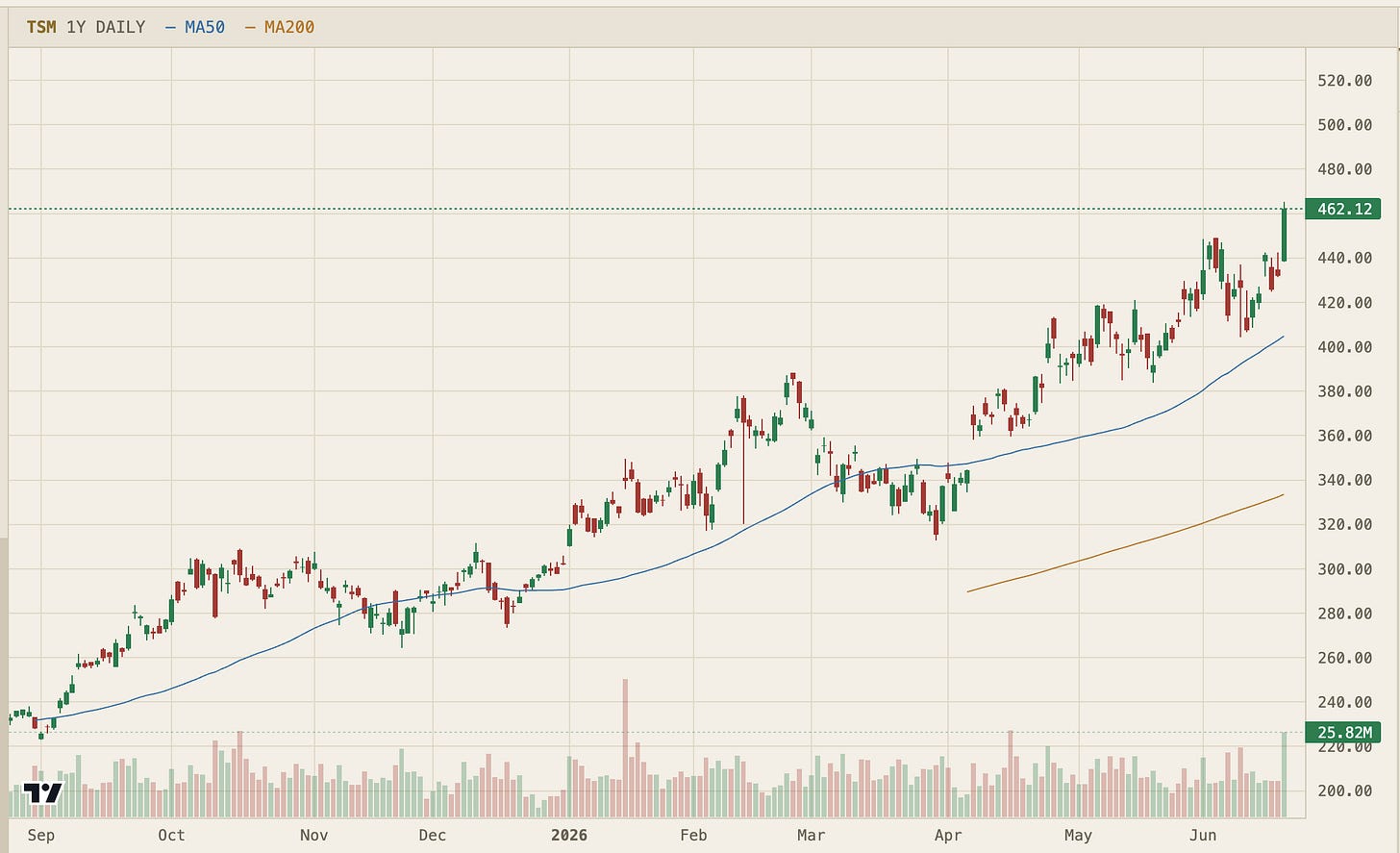Click the TSM ticker symbol

coord(40,27)
